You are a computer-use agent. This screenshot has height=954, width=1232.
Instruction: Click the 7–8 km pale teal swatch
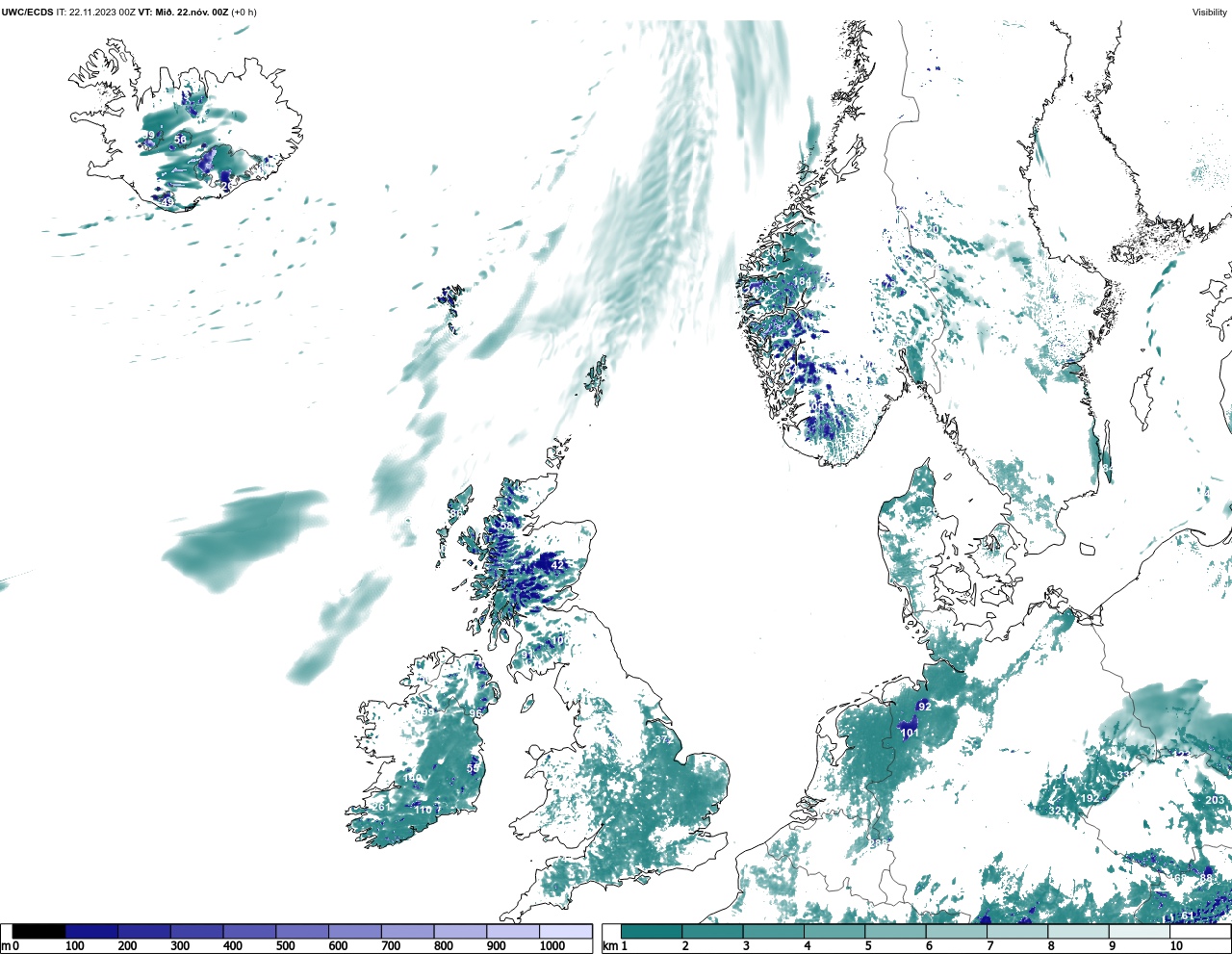point(1017,931)
